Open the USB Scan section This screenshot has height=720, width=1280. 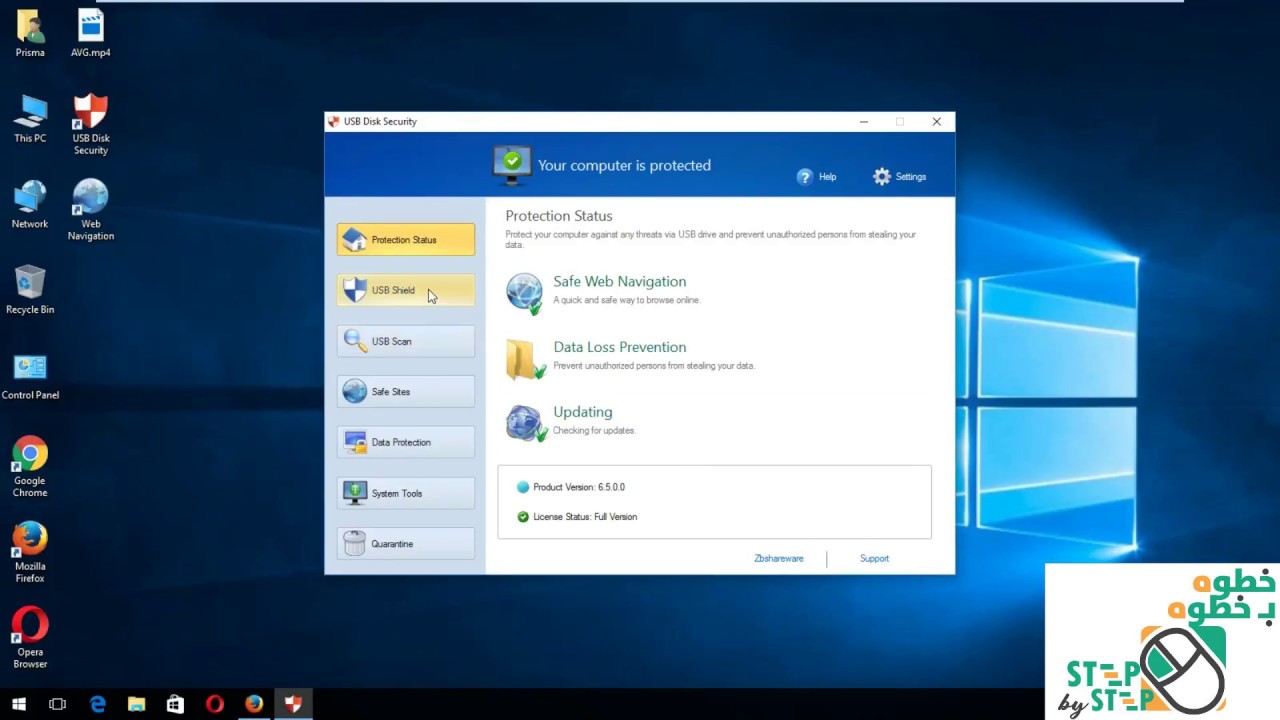tap(406, 341)
